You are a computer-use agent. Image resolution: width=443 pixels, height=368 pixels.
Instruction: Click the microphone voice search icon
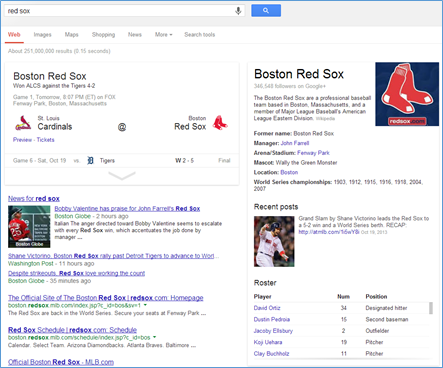point(238,11)
